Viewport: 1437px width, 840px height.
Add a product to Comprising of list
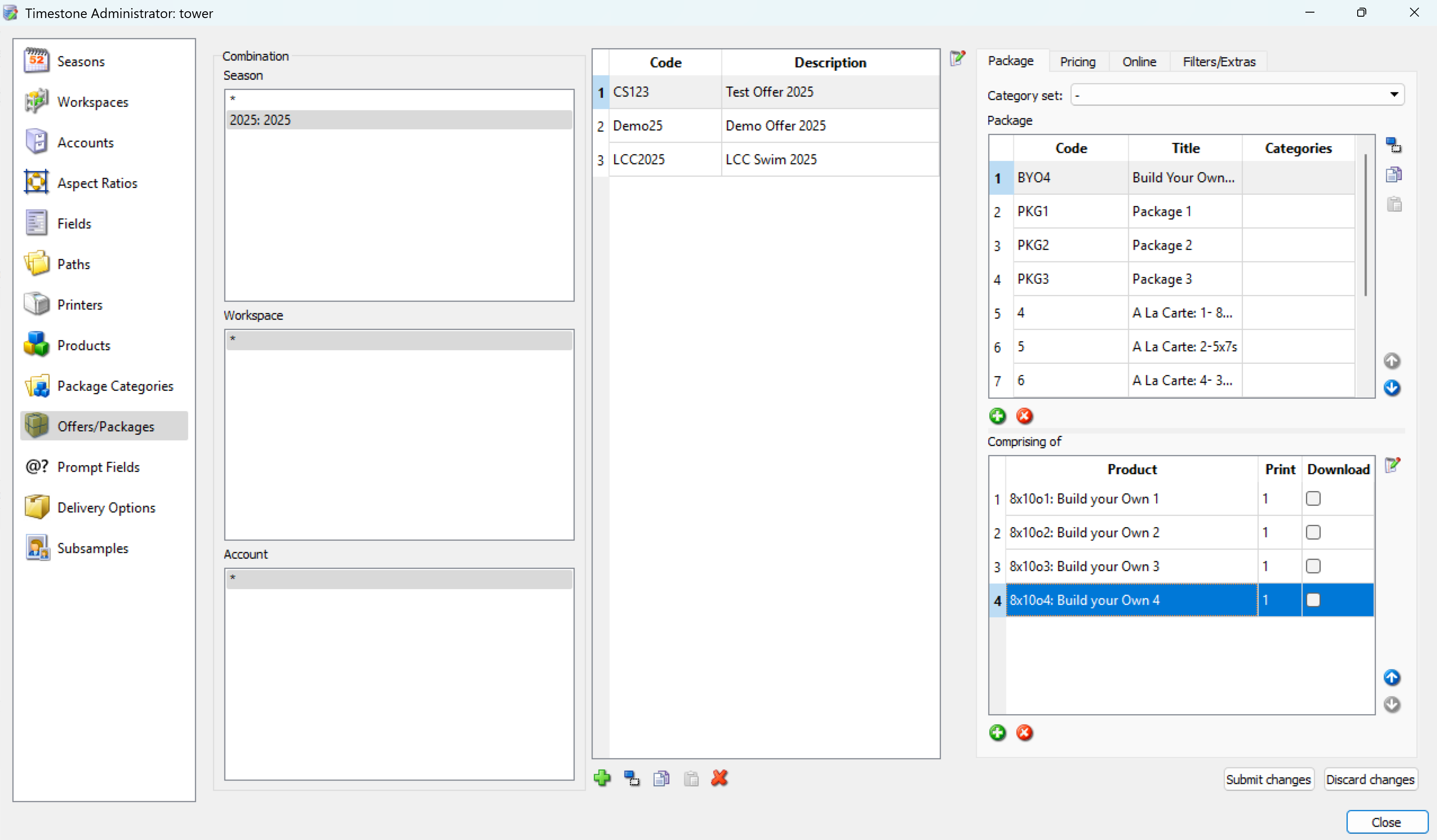[x=997, y=733]
